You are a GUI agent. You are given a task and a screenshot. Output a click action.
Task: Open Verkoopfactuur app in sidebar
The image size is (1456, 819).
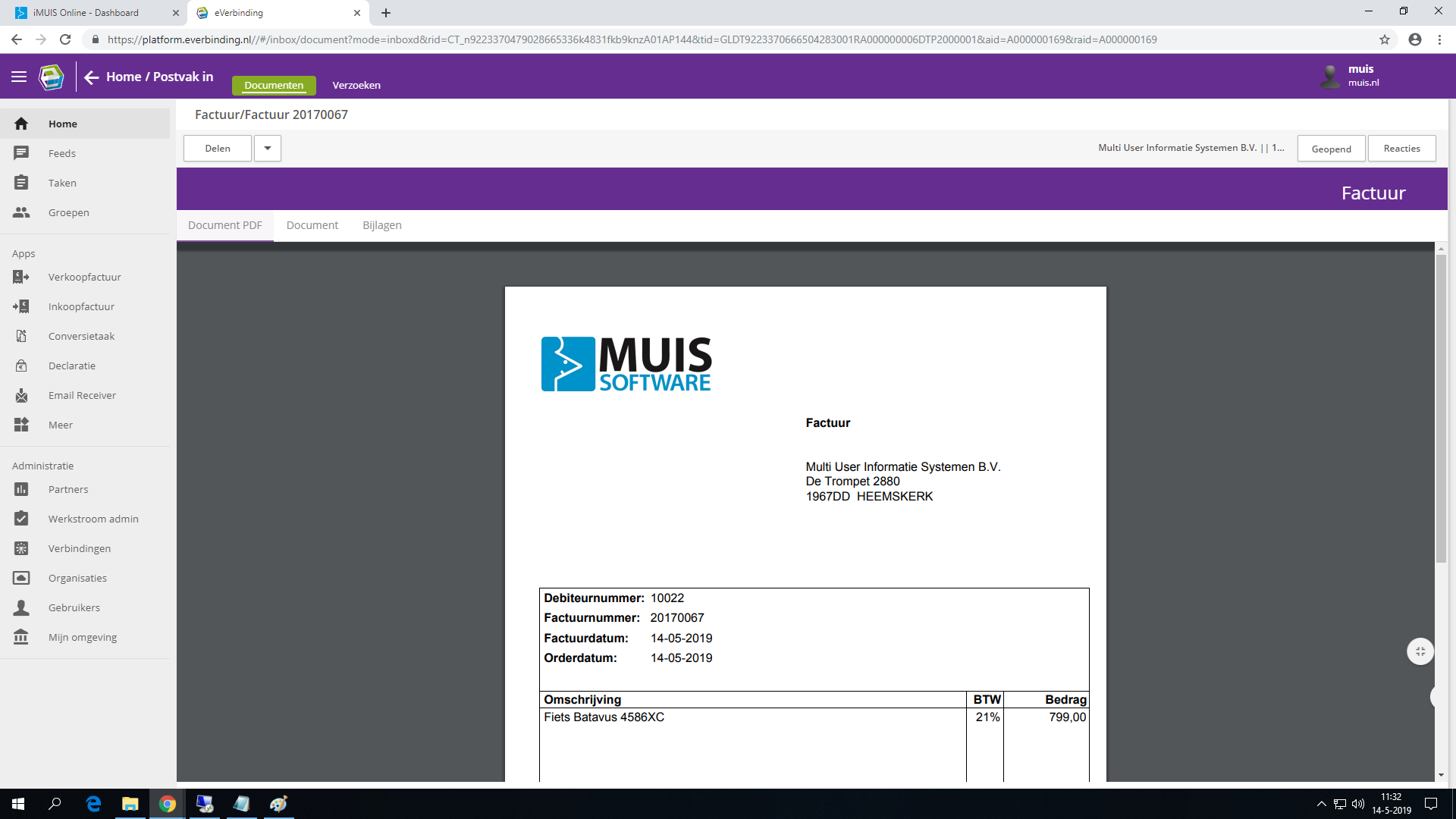[84, 278]
